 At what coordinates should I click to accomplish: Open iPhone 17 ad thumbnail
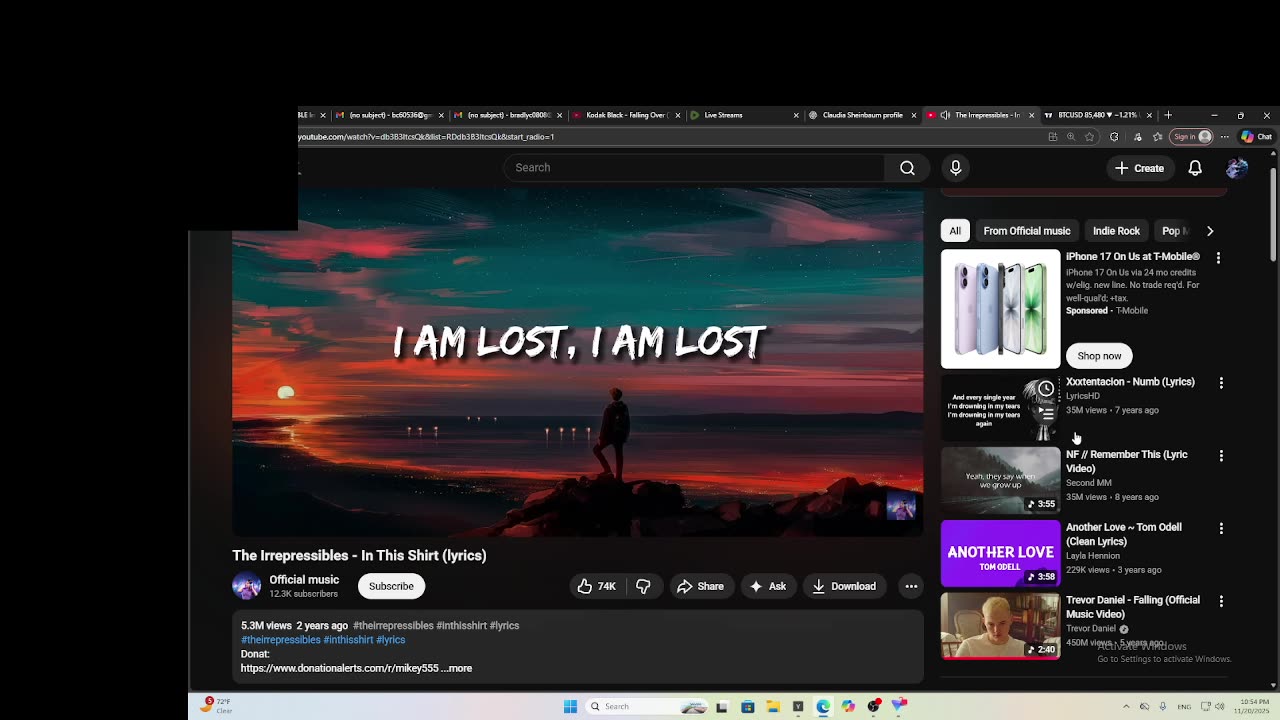(1000, 309)
